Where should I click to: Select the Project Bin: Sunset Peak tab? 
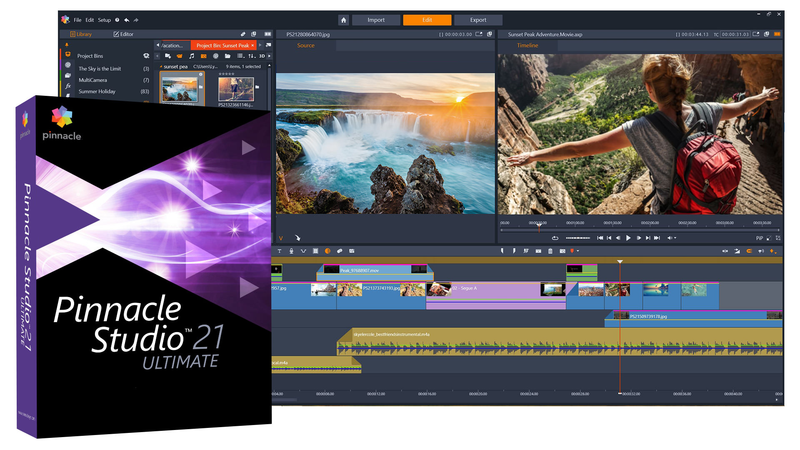point(222,45)
